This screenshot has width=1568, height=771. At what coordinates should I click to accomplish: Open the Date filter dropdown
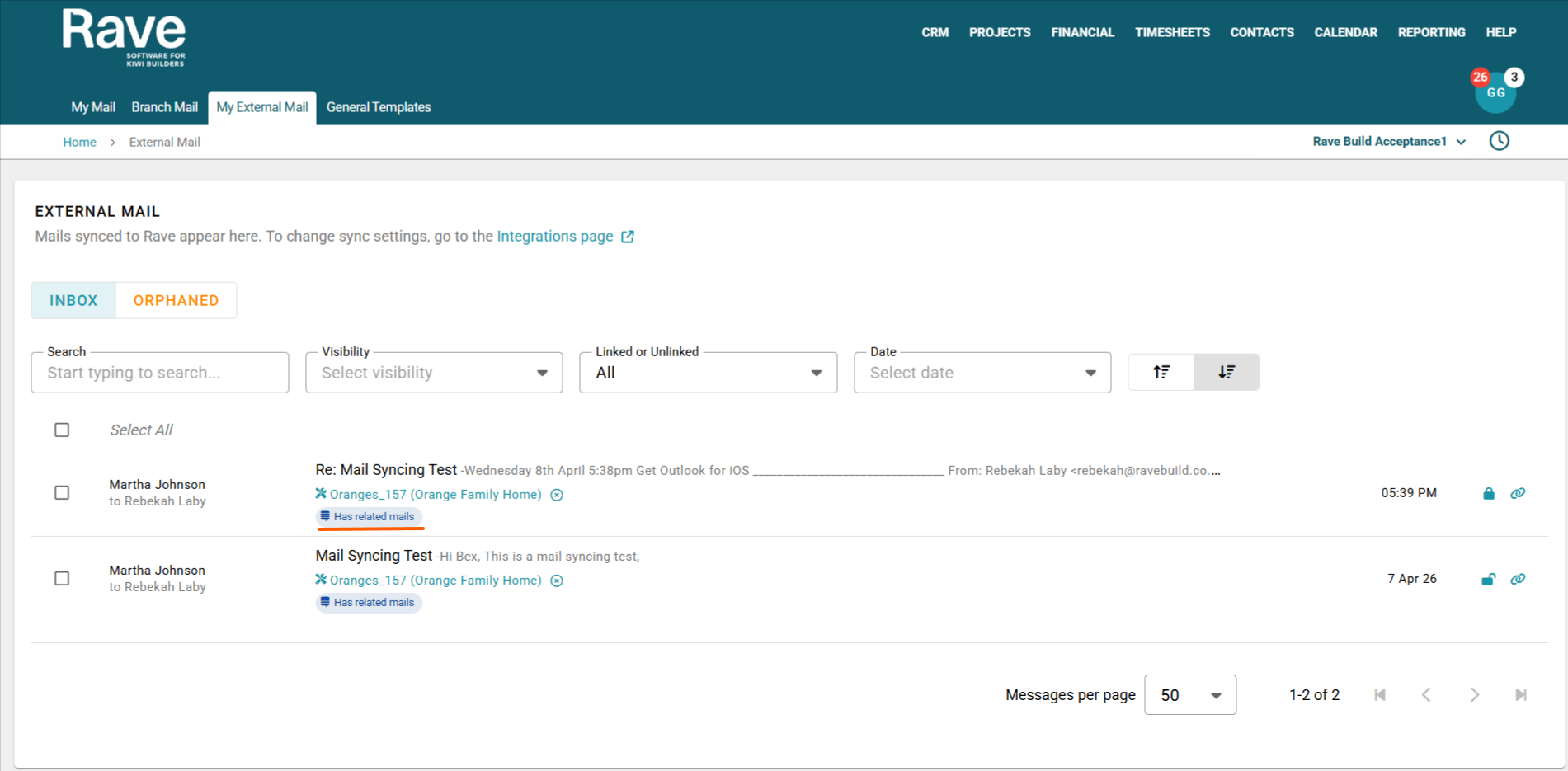pos(982,373)
